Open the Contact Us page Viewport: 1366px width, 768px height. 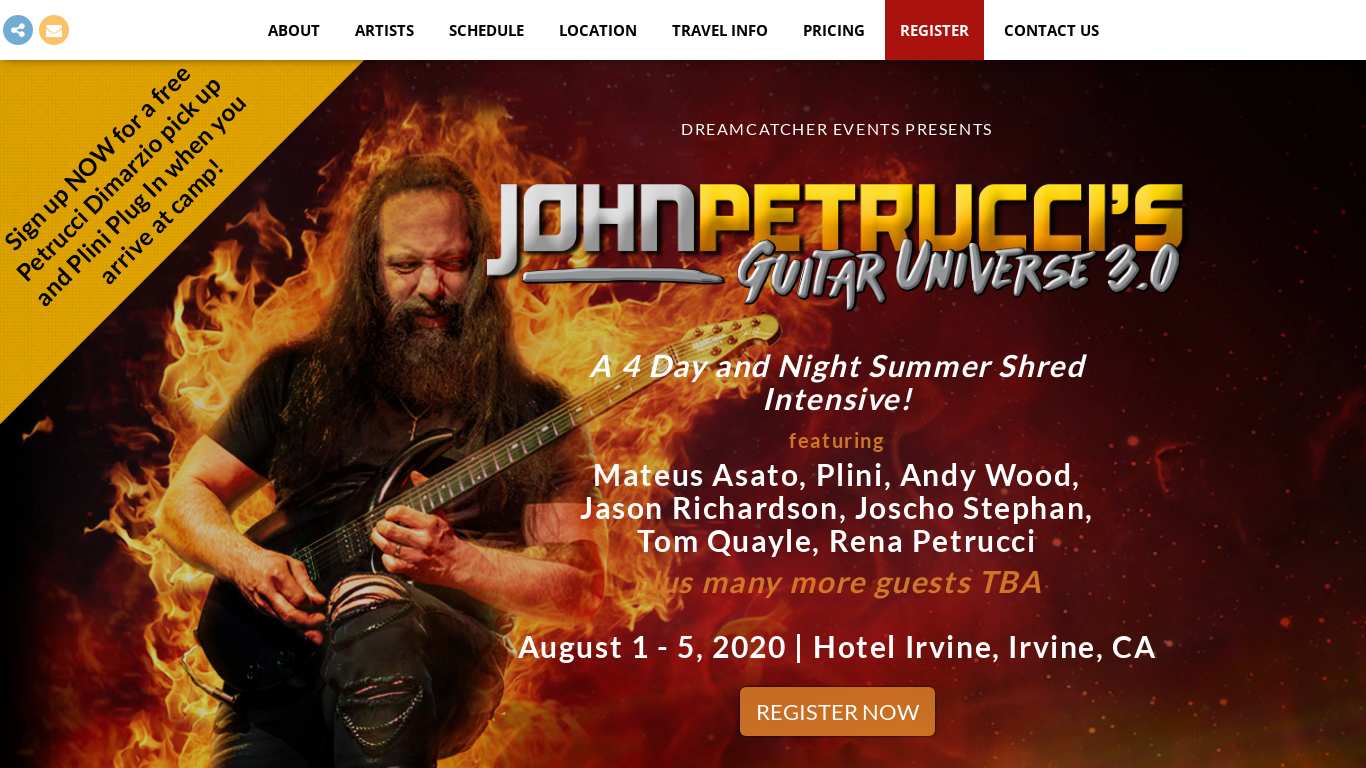coord(1051,30)
